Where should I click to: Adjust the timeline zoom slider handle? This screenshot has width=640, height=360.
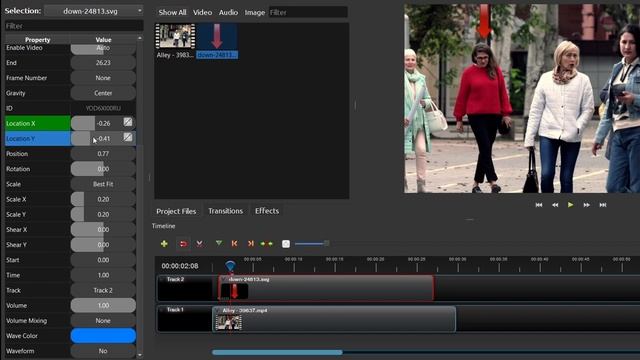click(326, 243)
